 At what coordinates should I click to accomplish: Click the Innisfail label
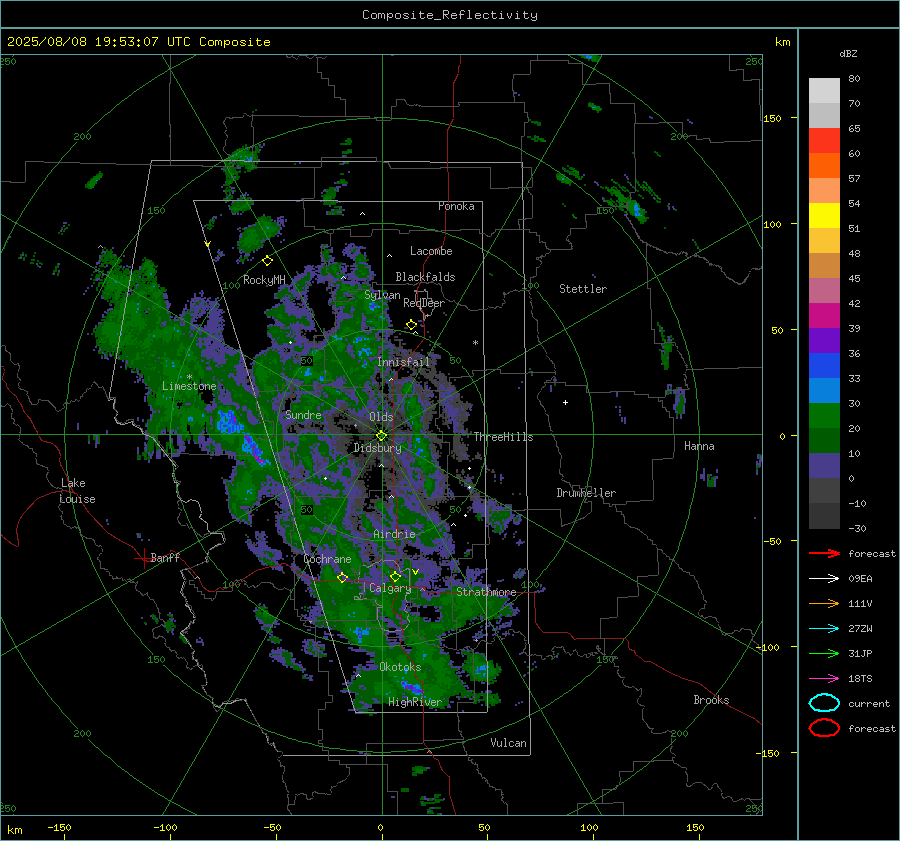click(403, 362)
